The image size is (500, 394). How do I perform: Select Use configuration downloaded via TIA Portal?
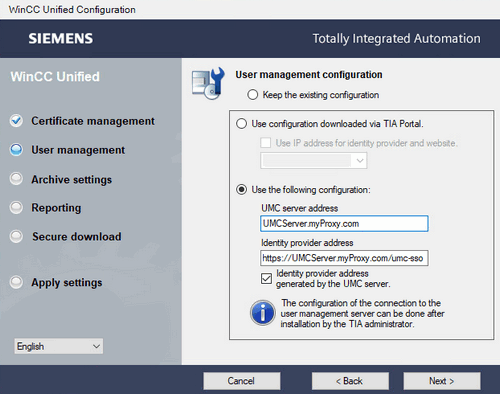[241, 124]
